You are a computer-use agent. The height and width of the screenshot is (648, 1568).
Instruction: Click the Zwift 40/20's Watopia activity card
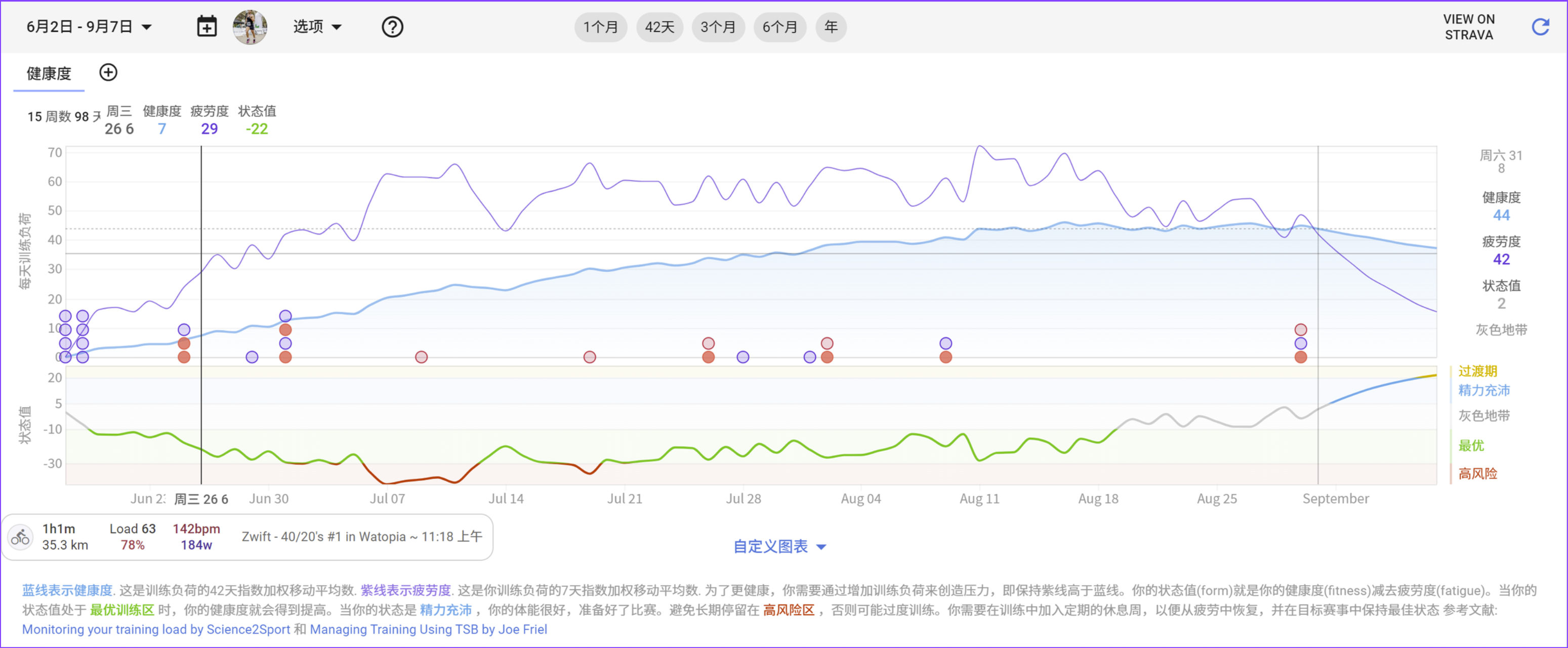click(x=361, y=537)
